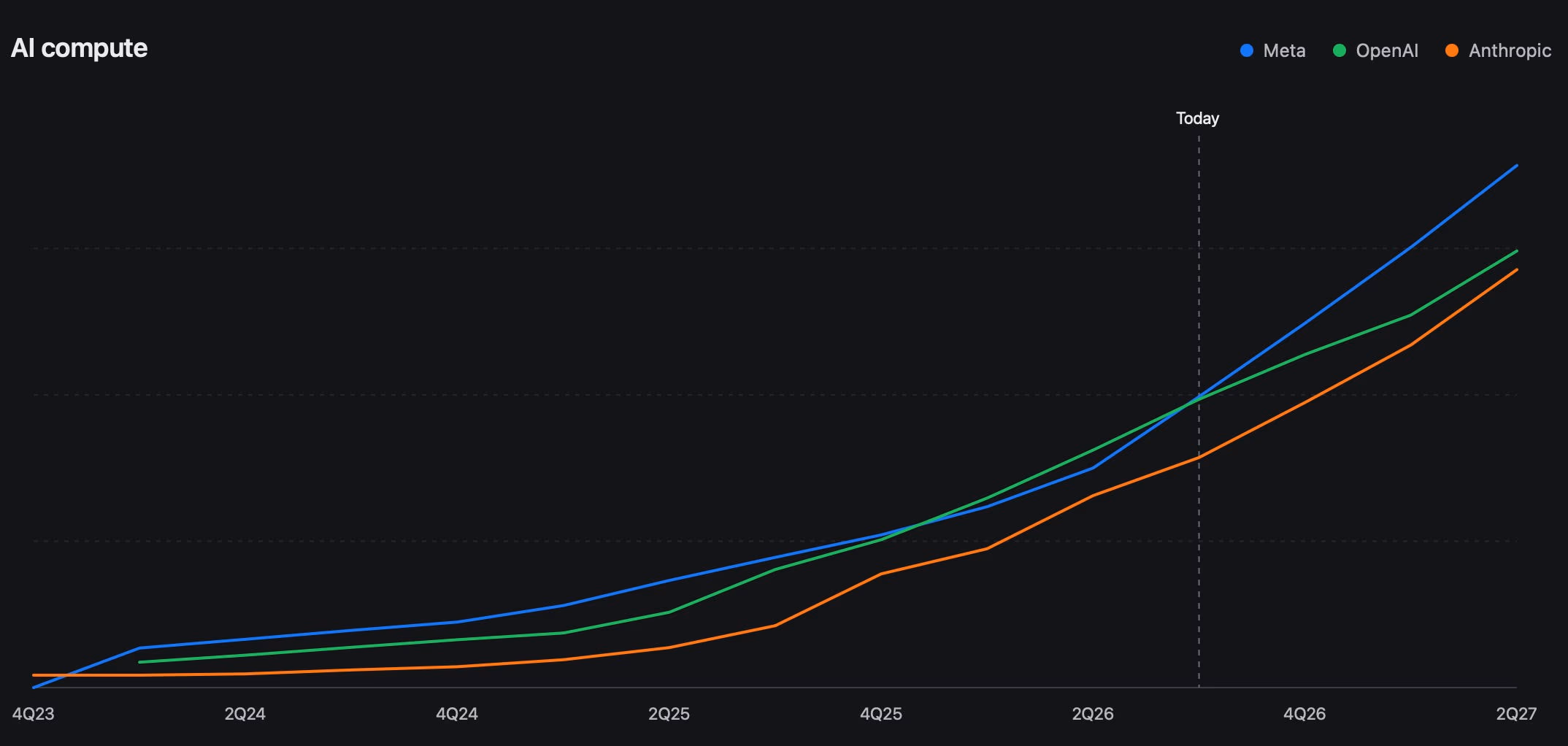Click the green OpenAI line endpoint at 2Q27
Screen dimensions: 1568x746
pos(1516,252)
